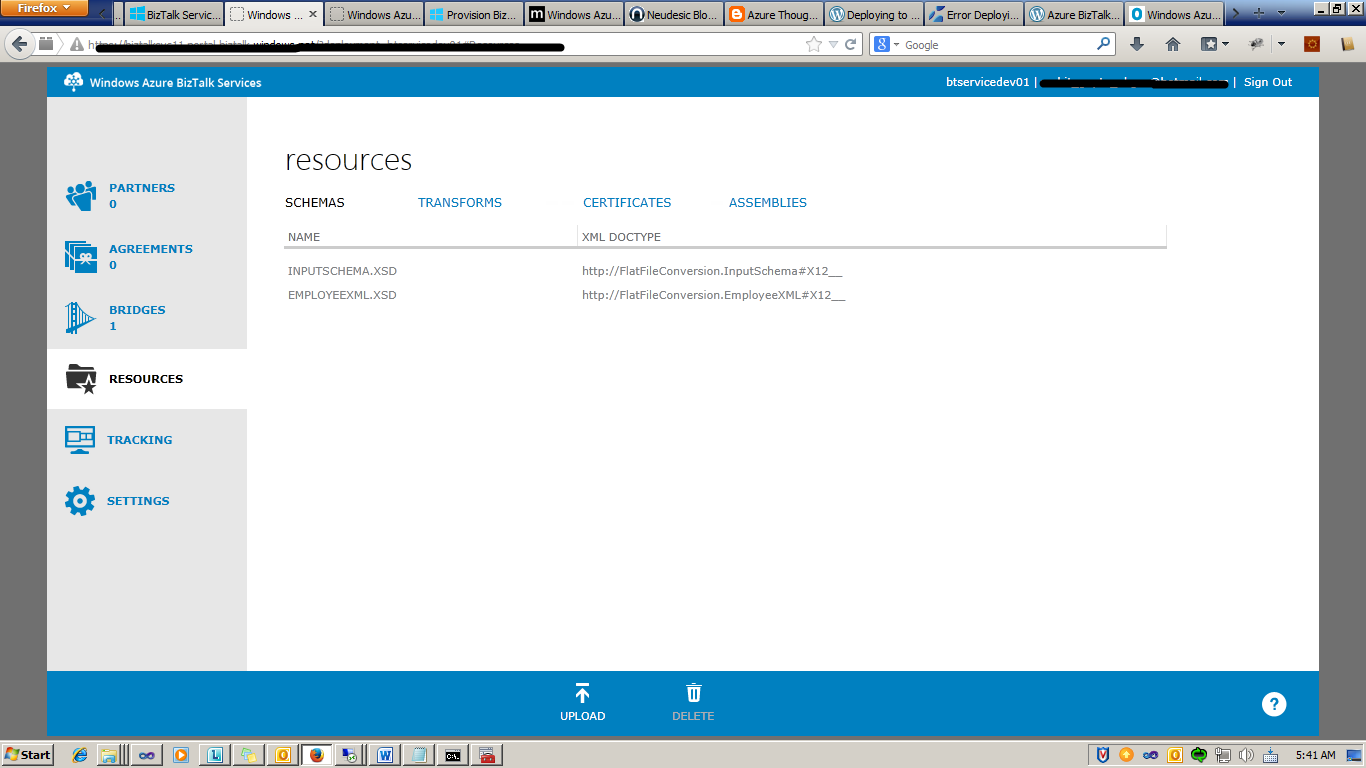Viewport: 1366px width, 768px height.
Task: Open the bookmarks menu dropdown in toolbar
Action: pyautogui.click(x=1215, y=44)
